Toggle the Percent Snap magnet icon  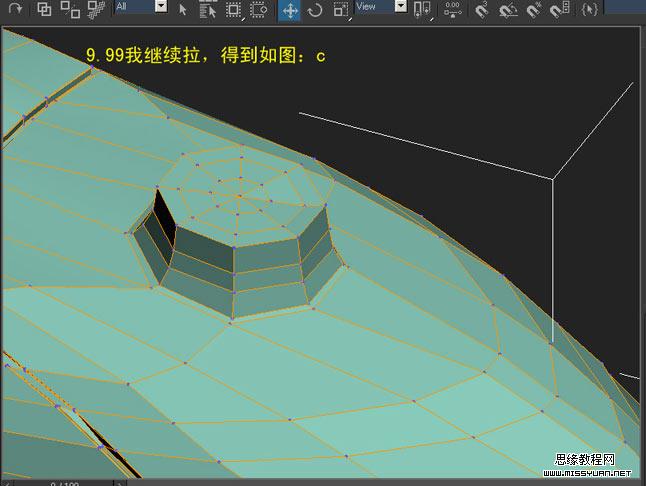[x=534, y=9]
